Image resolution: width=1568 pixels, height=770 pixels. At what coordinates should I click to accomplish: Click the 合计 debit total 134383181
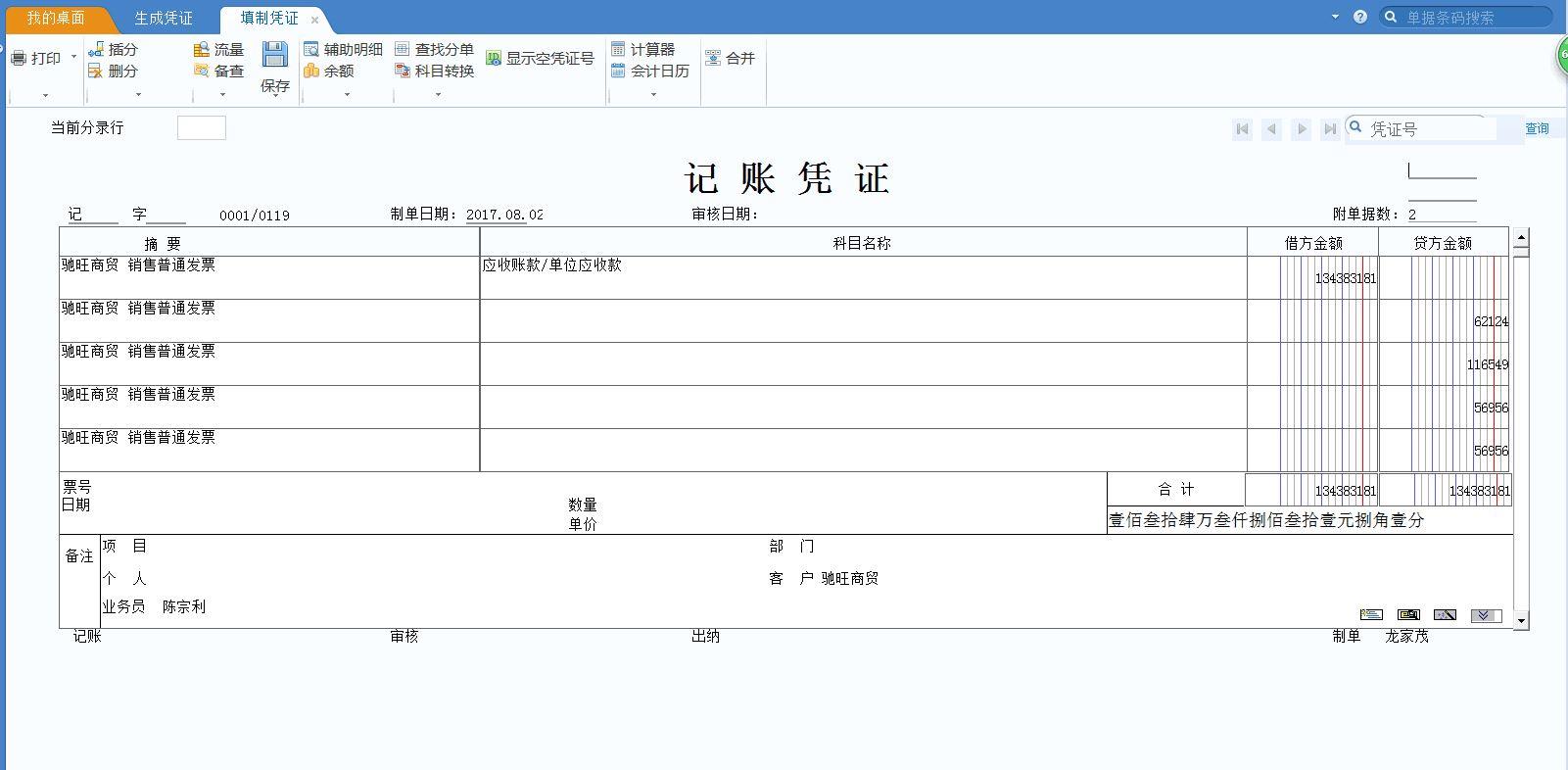coord(1346,491)
